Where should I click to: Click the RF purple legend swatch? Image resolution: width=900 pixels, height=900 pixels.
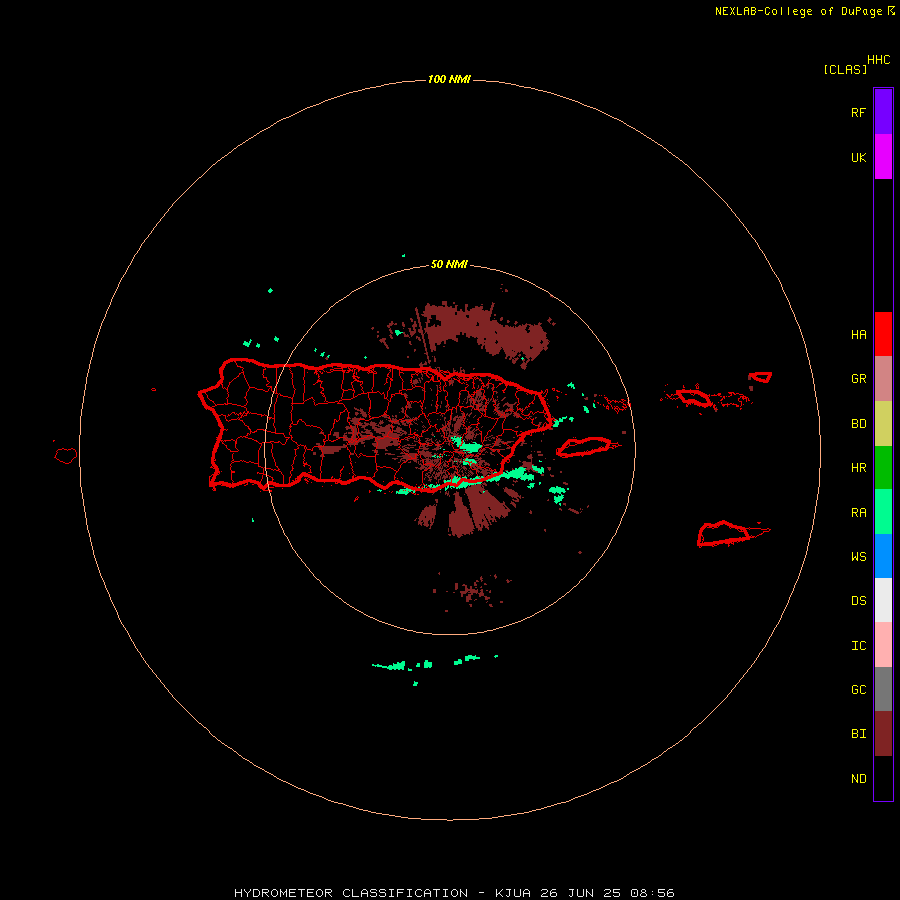[x=883, y=112]
